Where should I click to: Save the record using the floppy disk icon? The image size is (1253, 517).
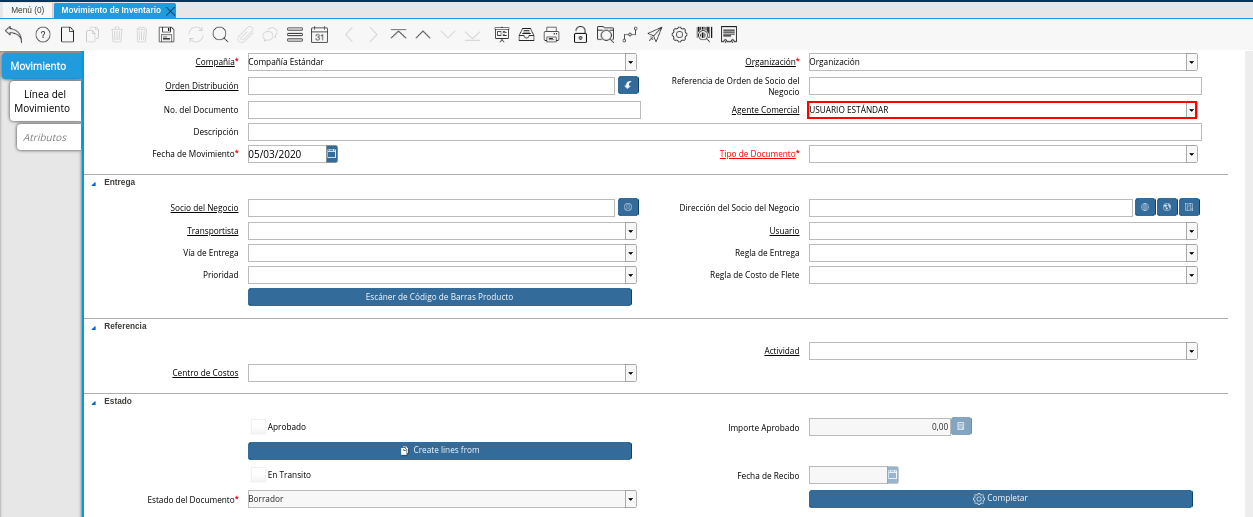point(167,34)
